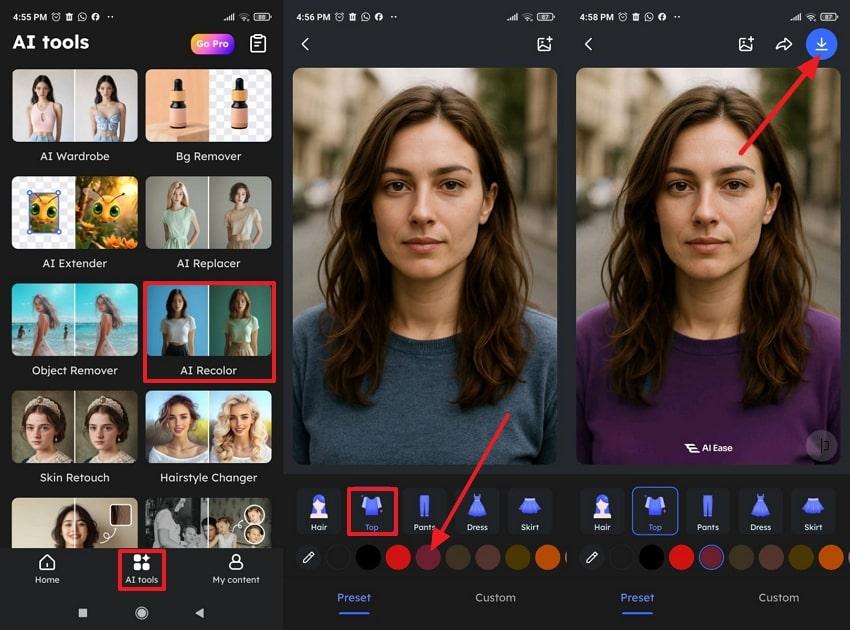850x630 pixels.
Task: Select the Top clothing category
Action: [x=371, y=510]
